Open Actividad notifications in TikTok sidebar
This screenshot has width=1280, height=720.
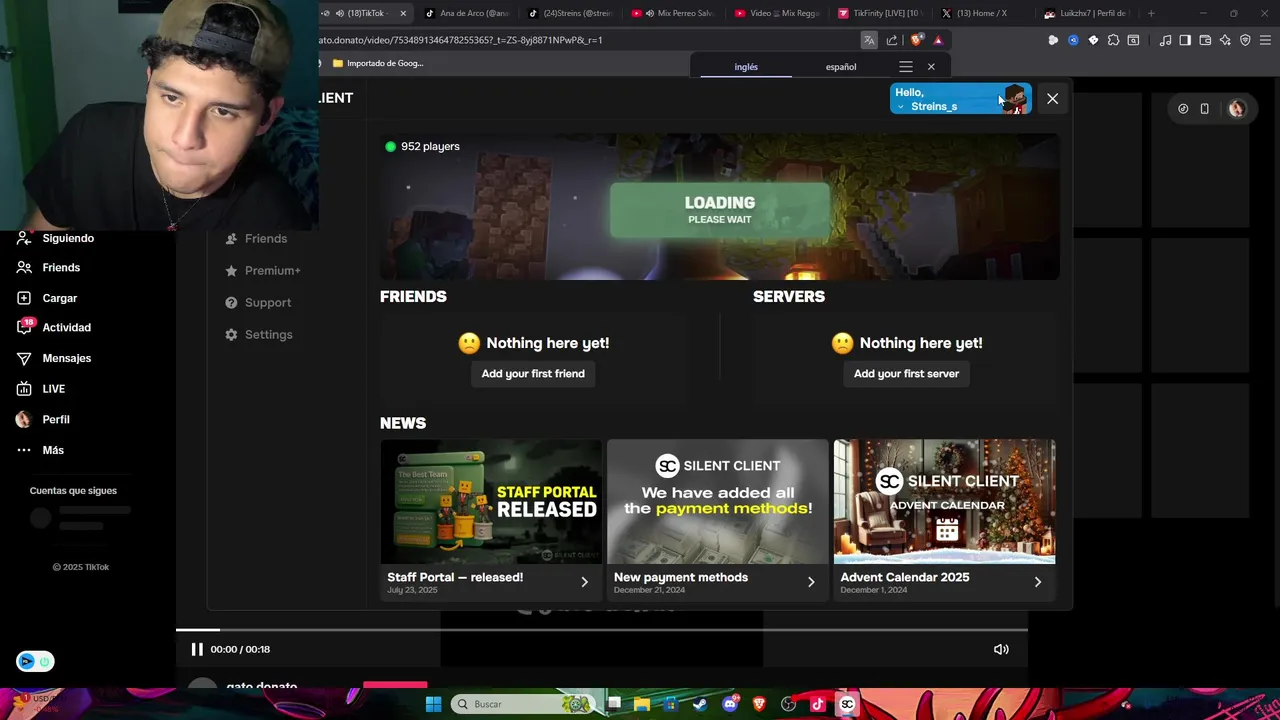tap(54, 328)
